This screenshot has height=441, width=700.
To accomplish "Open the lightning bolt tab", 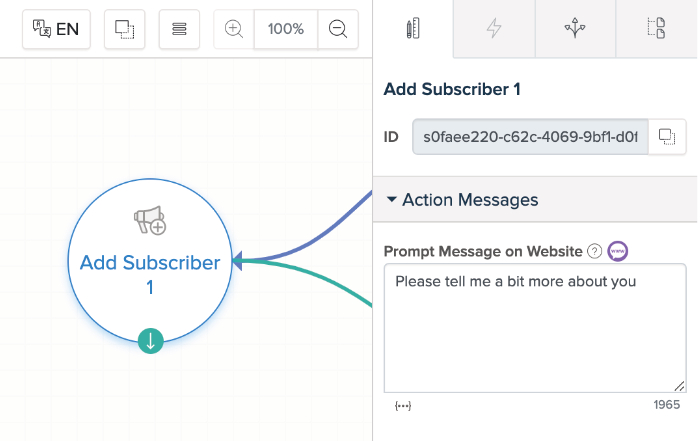I will point(493,29).
